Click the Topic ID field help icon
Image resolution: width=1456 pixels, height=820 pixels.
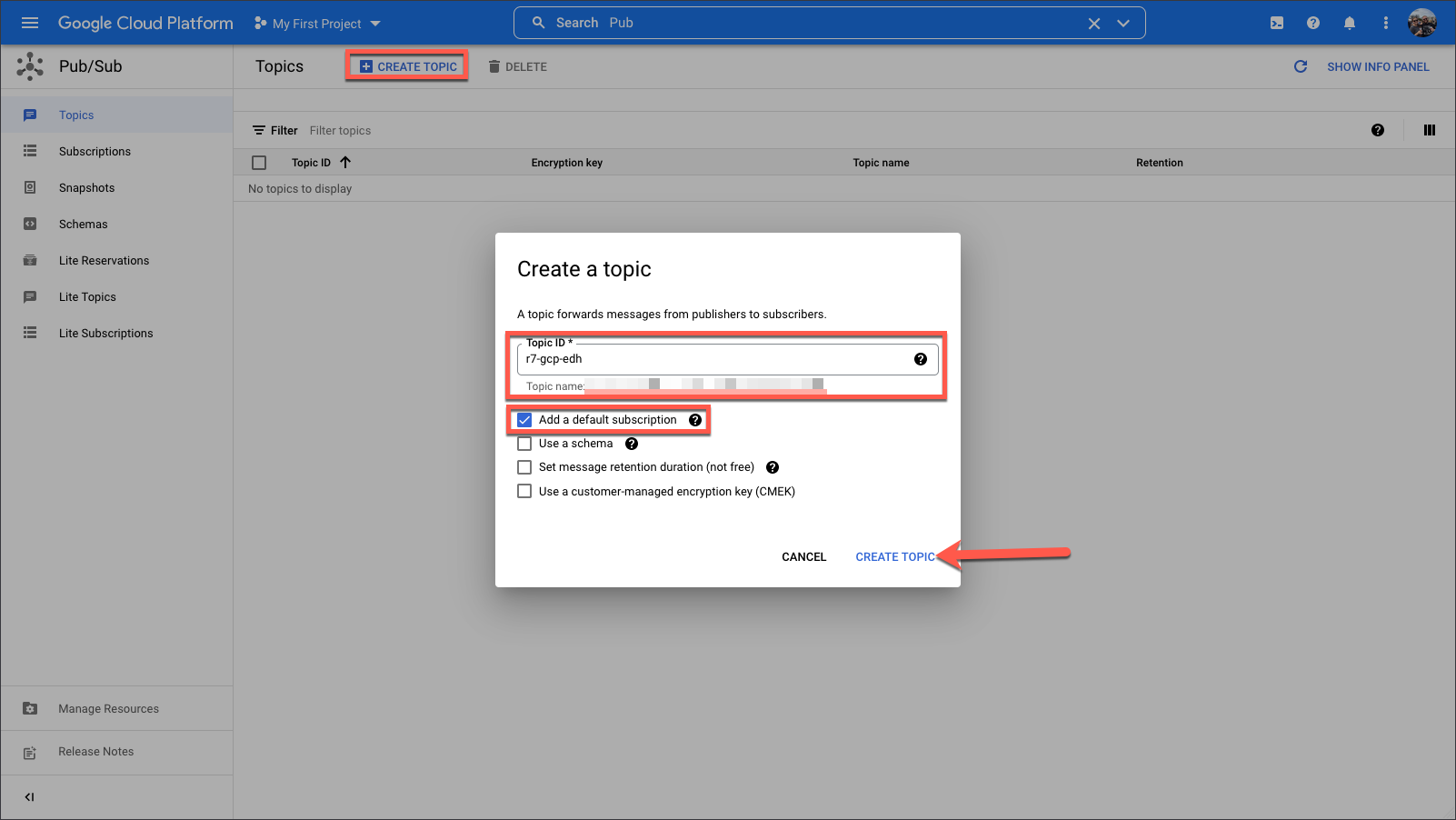tap(921, 359)
